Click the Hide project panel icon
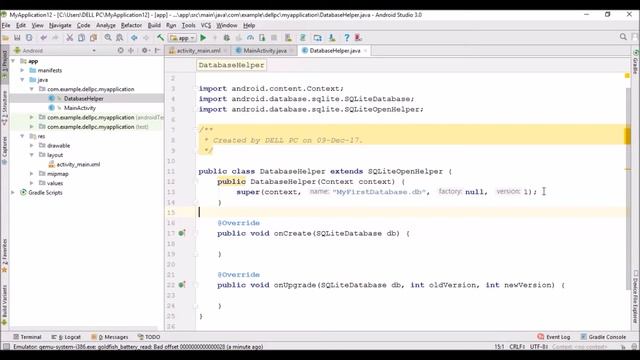 (157, 51)
